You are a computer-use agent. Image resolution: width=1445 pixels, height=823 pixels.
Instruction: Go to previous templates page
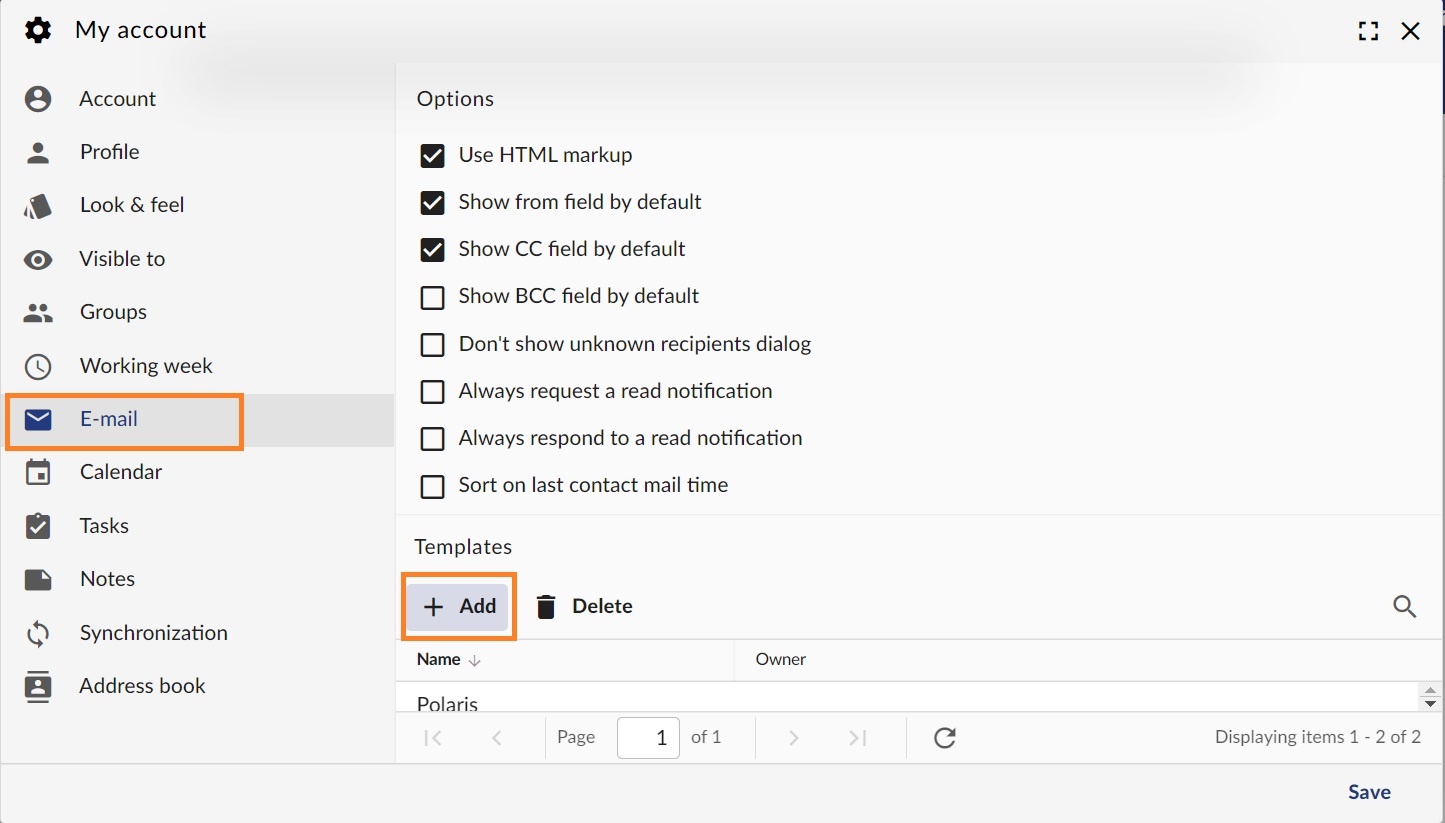click(x=497, y=738)
